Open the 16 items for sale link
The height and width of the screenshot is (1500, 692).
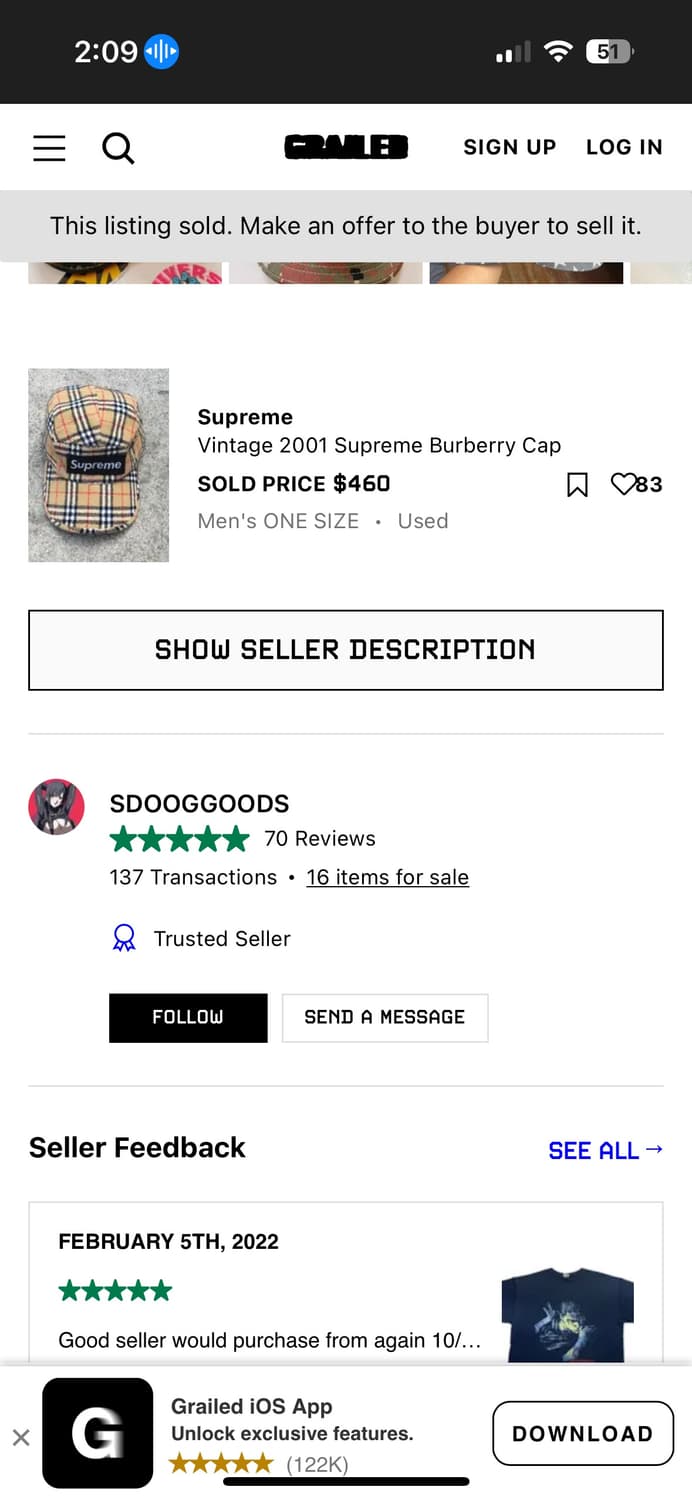pyautogui.click(x=387, y=877)
